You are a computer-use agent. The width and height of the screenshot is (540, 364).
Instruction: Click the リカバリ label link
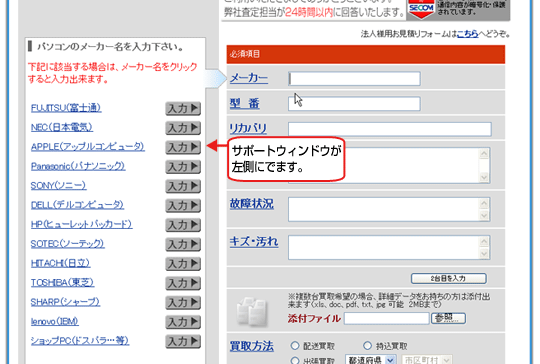pos(248,128)
